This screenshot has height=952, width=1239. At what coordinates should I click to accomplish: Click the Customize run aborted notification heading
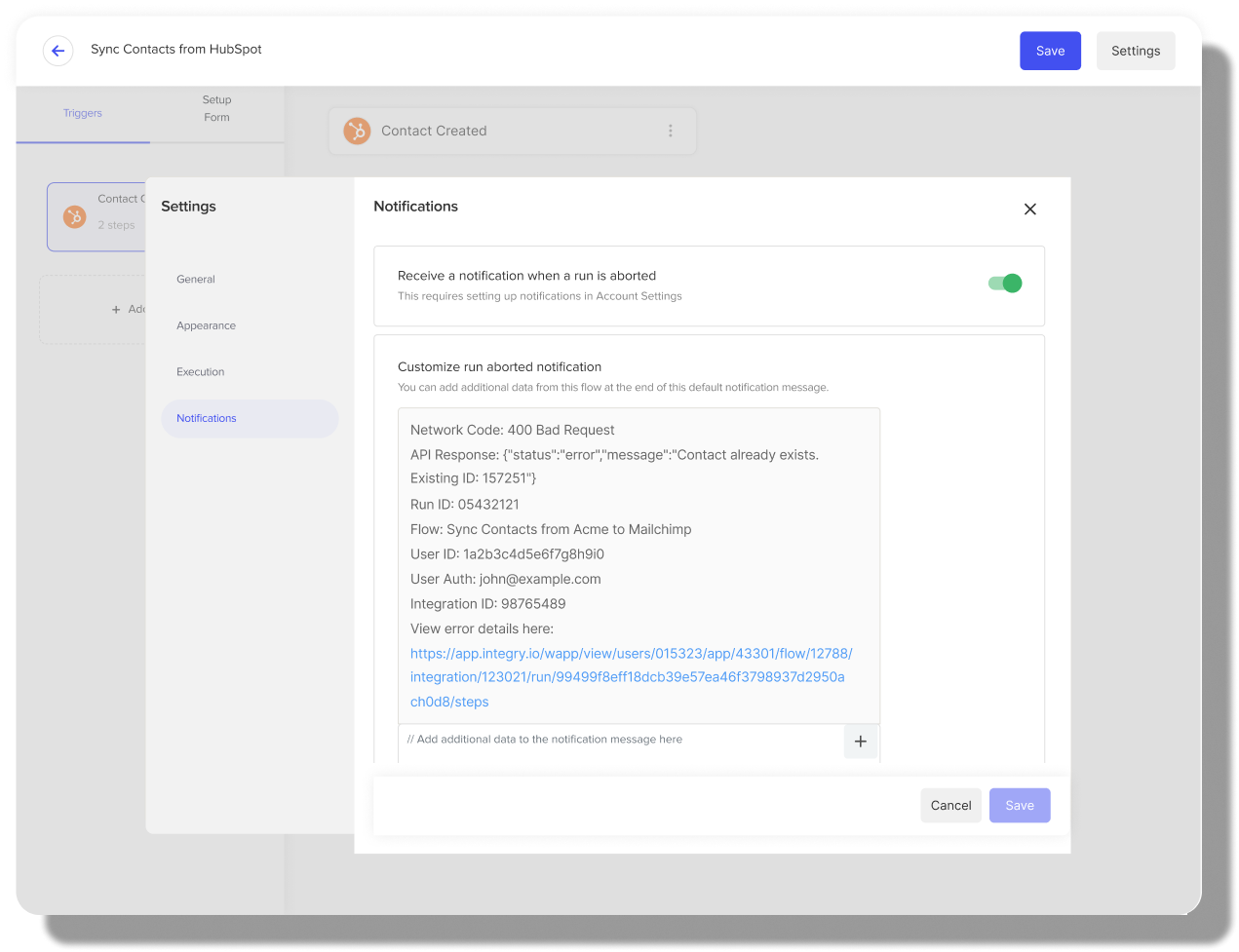pos(500,367)
